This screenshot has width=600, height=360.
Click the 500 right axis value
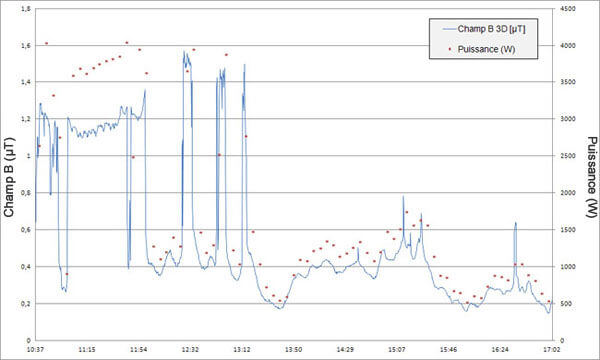click(x=566, y=303)
